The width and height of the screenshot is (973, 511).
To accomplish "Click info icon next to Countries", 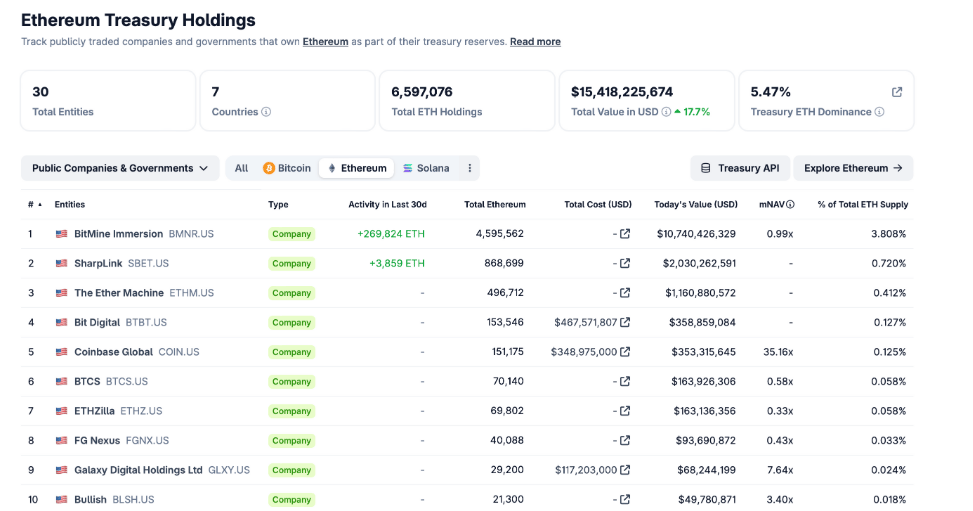I will pos(266,112).
